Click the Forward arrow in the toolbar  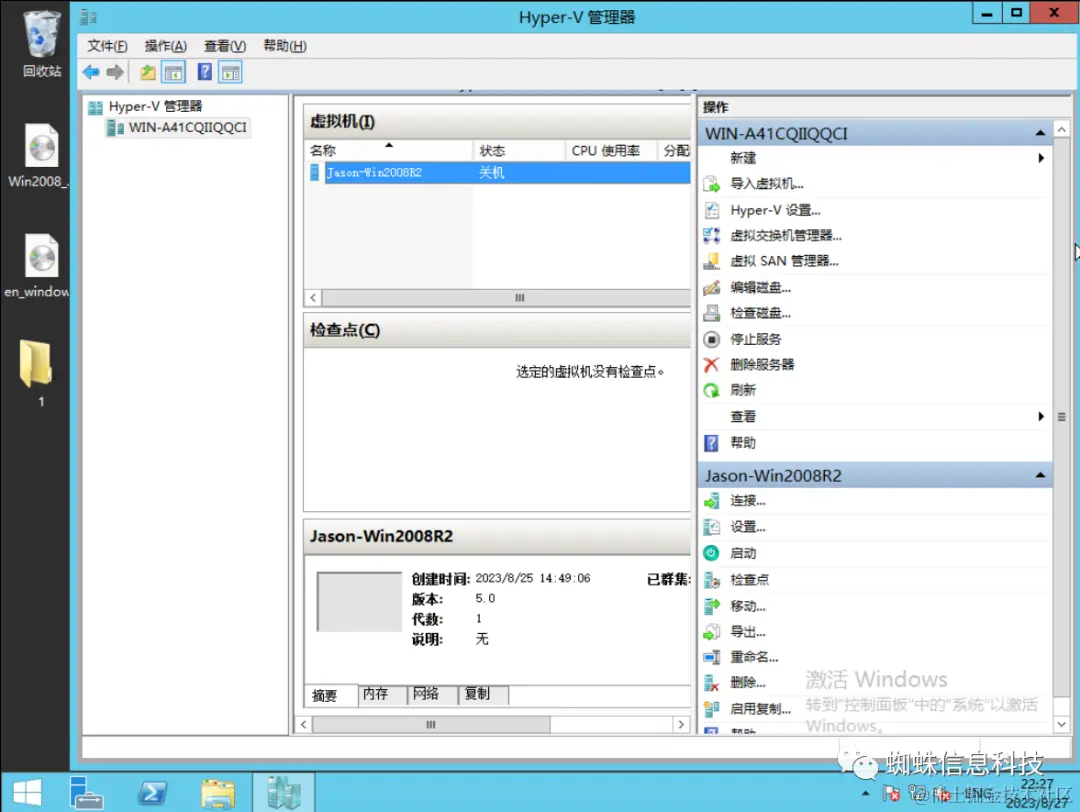coord(115,72)
